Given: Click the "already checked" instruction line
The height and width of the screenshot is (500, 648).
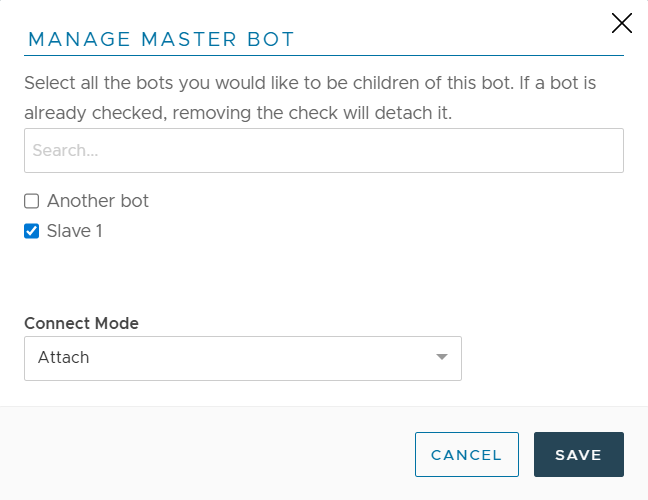Looking at the screenshot, I should (238, 113).
